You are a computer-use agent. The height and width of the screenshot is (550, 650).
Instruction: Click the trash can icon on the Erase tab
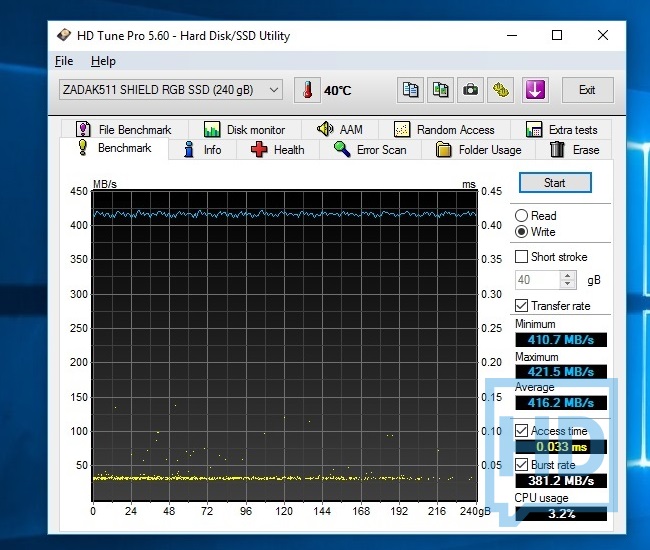point(557,150)
